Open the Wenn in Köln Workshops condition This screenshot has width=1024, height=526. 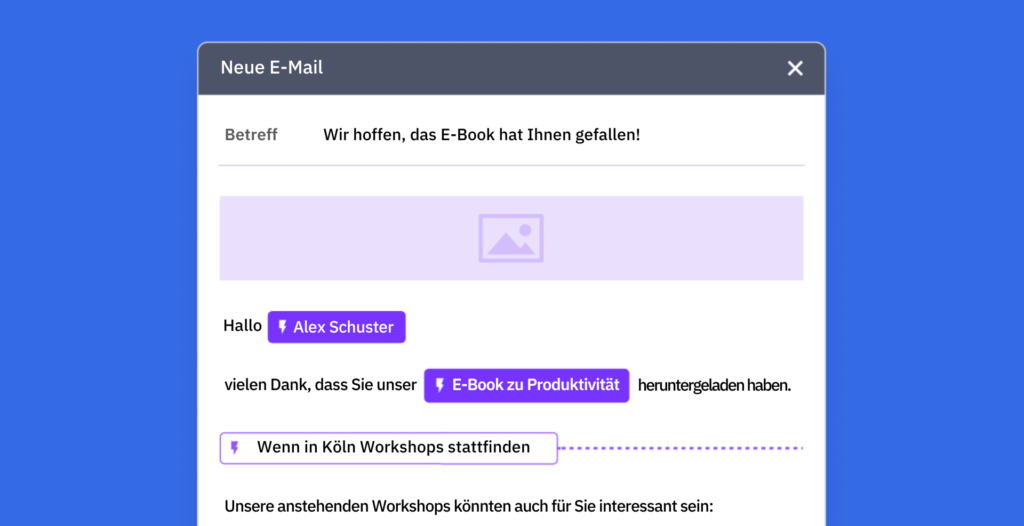[389, 448]
